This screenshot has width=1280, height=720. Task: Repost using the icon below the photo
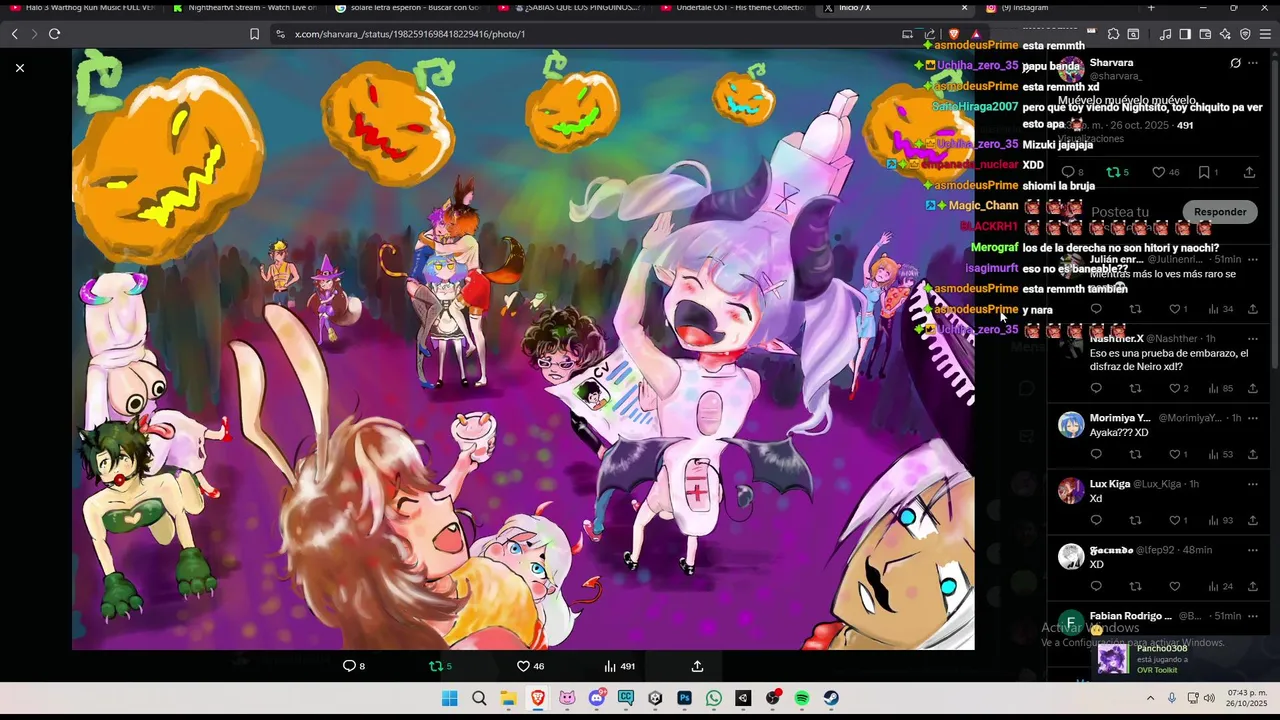[435, 666]
